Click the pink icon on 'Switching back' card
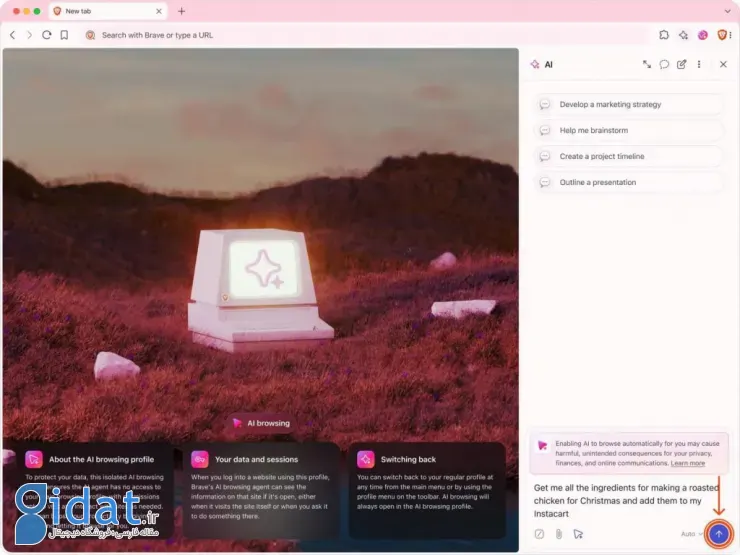Screen dimensions: 740x555 (x=366, y=459)
